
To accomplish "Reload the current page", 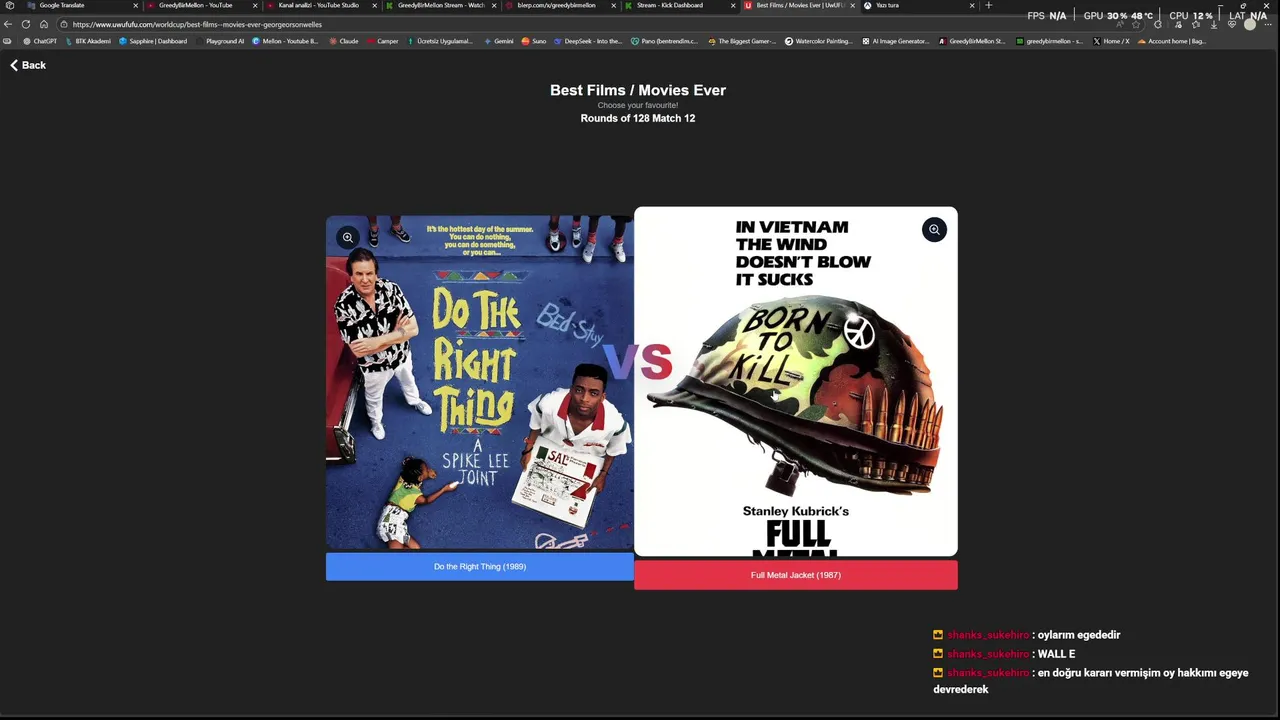I will (26, 24).
